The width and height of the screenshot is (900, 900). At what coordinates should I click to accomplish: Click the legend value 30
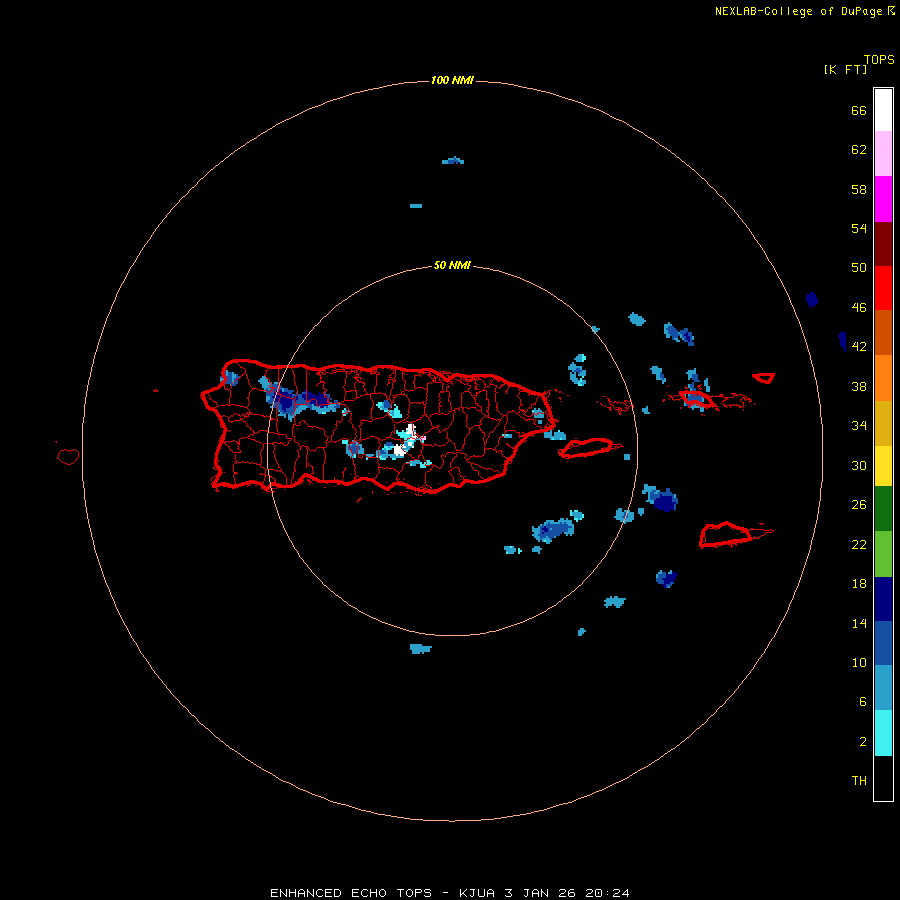point(859,465)
